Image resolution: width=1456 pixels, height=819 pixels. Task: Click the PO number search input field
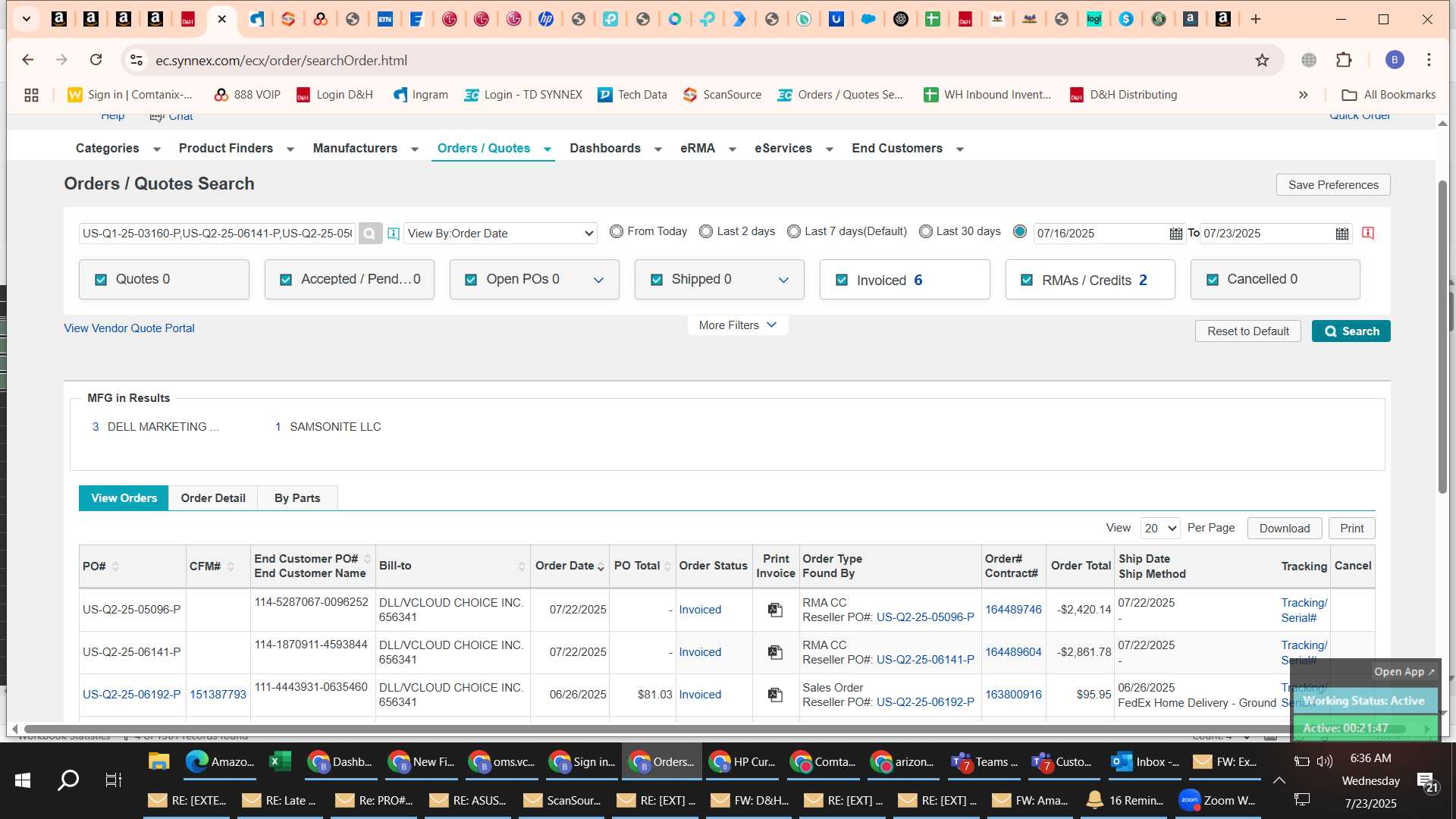point(218,234)
